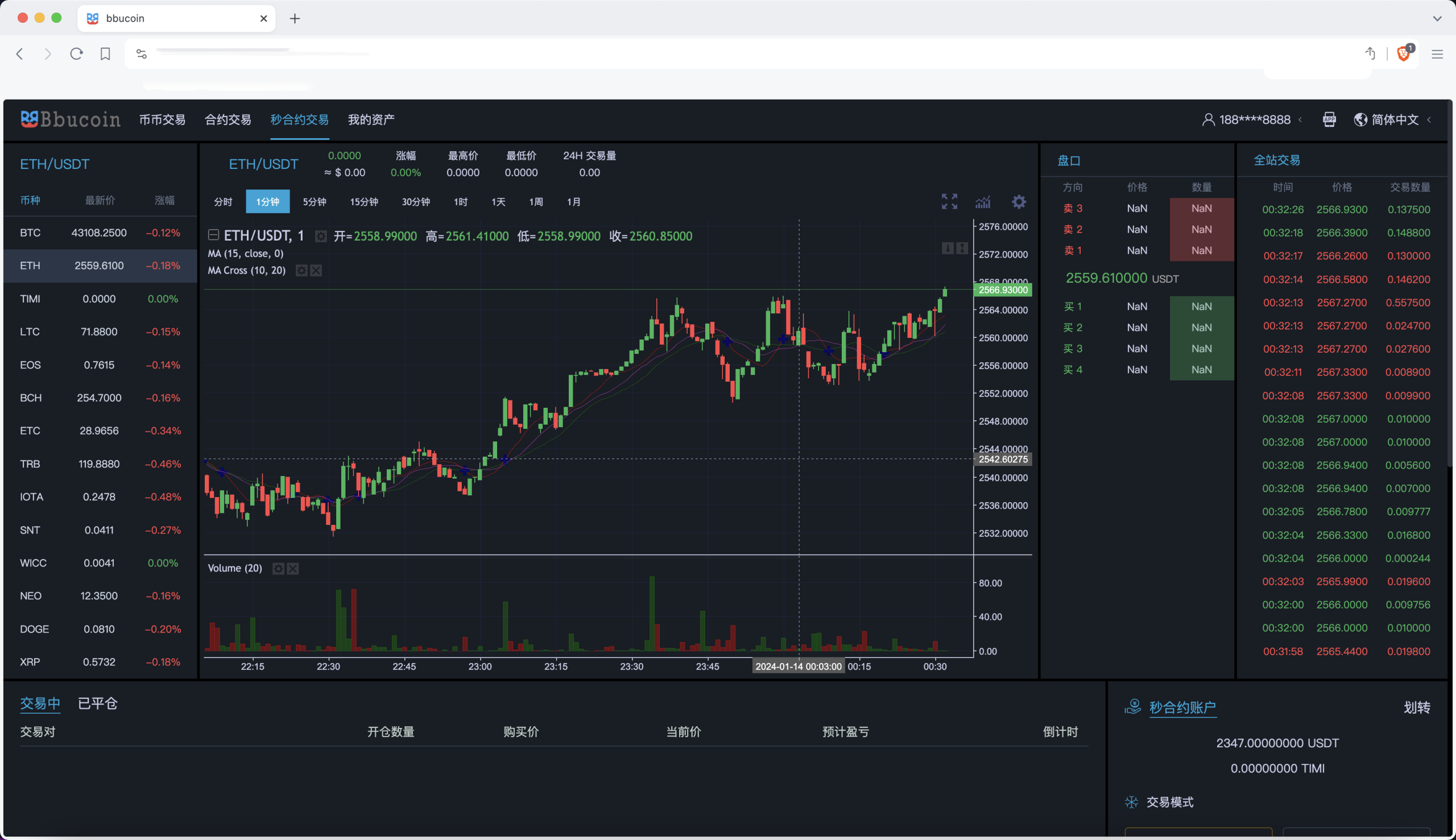Open ETH/USDT series settings gear
This screenshot has height=840, width=1456.
321,236
